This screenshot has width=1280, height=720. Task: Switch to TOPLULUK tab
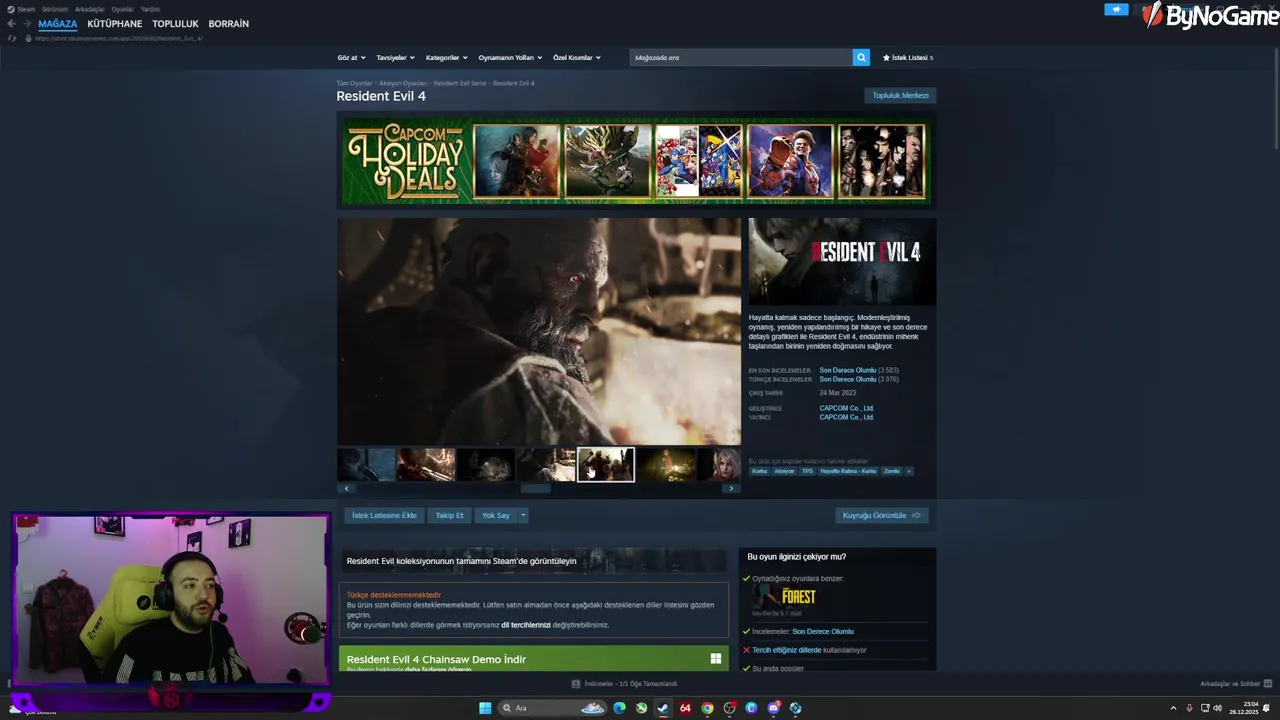(175, 24)
